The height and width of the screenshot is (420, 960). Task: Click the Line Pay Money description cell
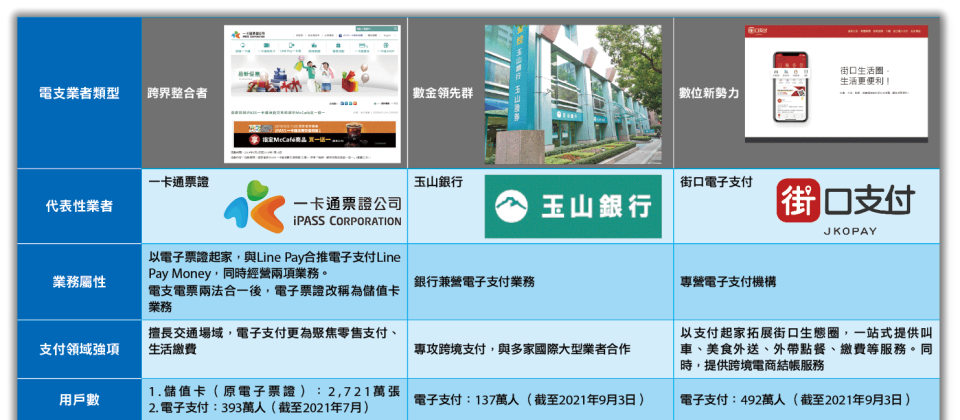pos(274,282)
